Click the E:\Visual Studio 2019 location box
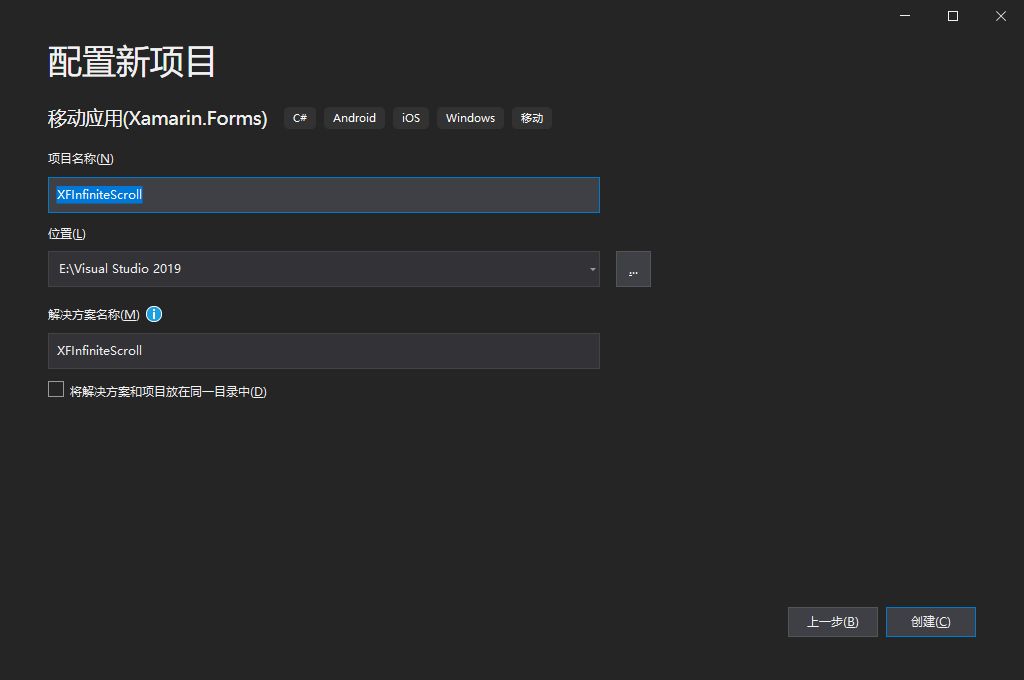Viewport: 1024px width, 680px height. point(324,269)
